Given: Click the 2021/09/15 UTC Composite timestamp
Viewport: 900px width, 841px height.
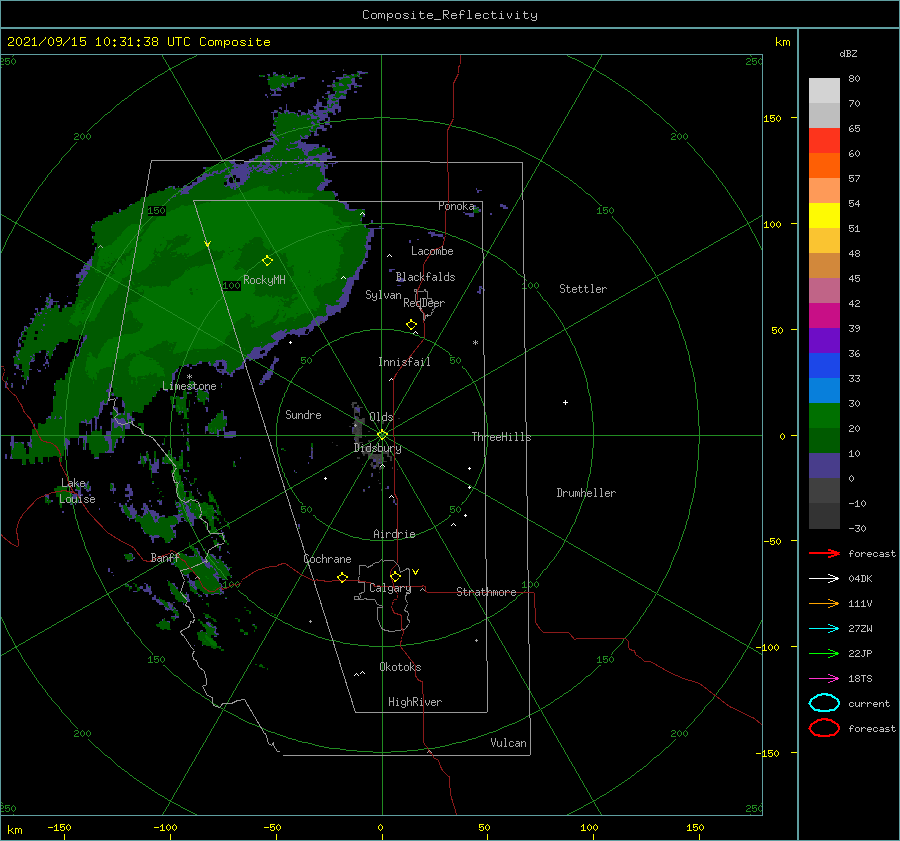Looking at the screenshot, I should point(138,42).
